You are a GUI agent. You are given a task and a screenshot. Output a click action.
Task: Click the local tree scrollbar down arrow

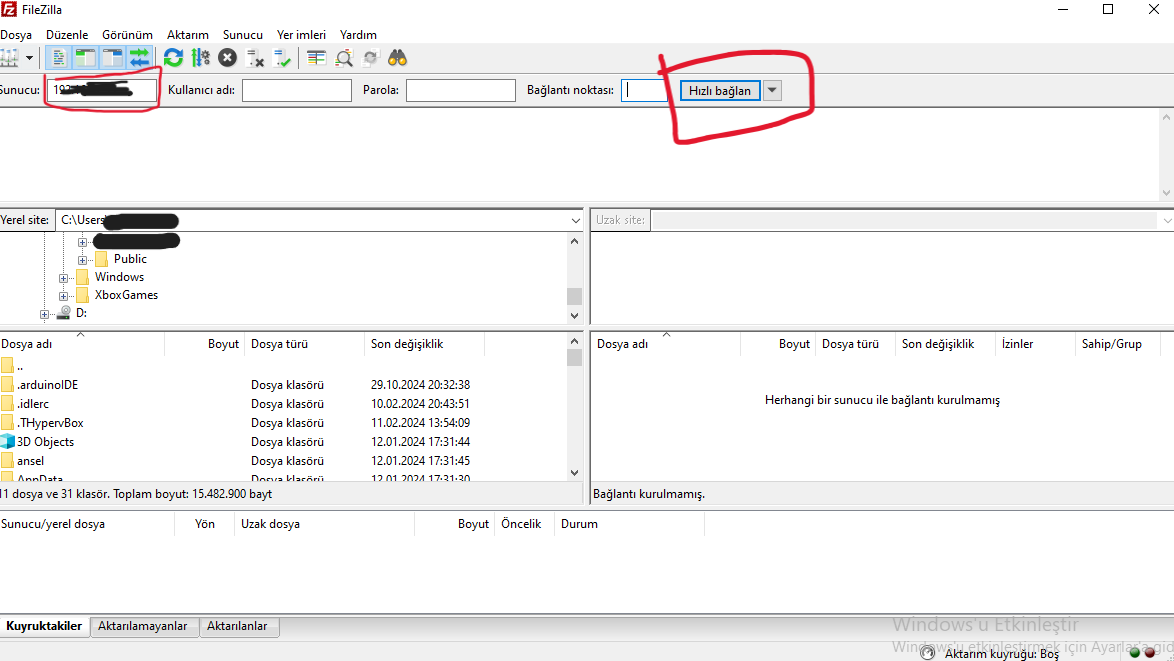tap(574, 316)
